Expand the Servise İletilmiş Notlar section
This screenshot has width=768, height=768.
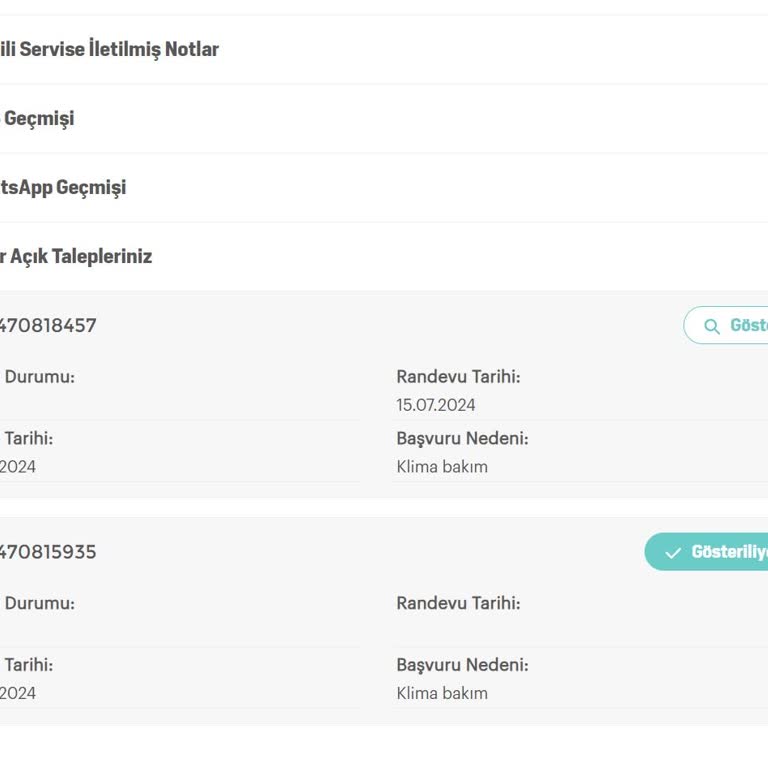pos(109,49)
